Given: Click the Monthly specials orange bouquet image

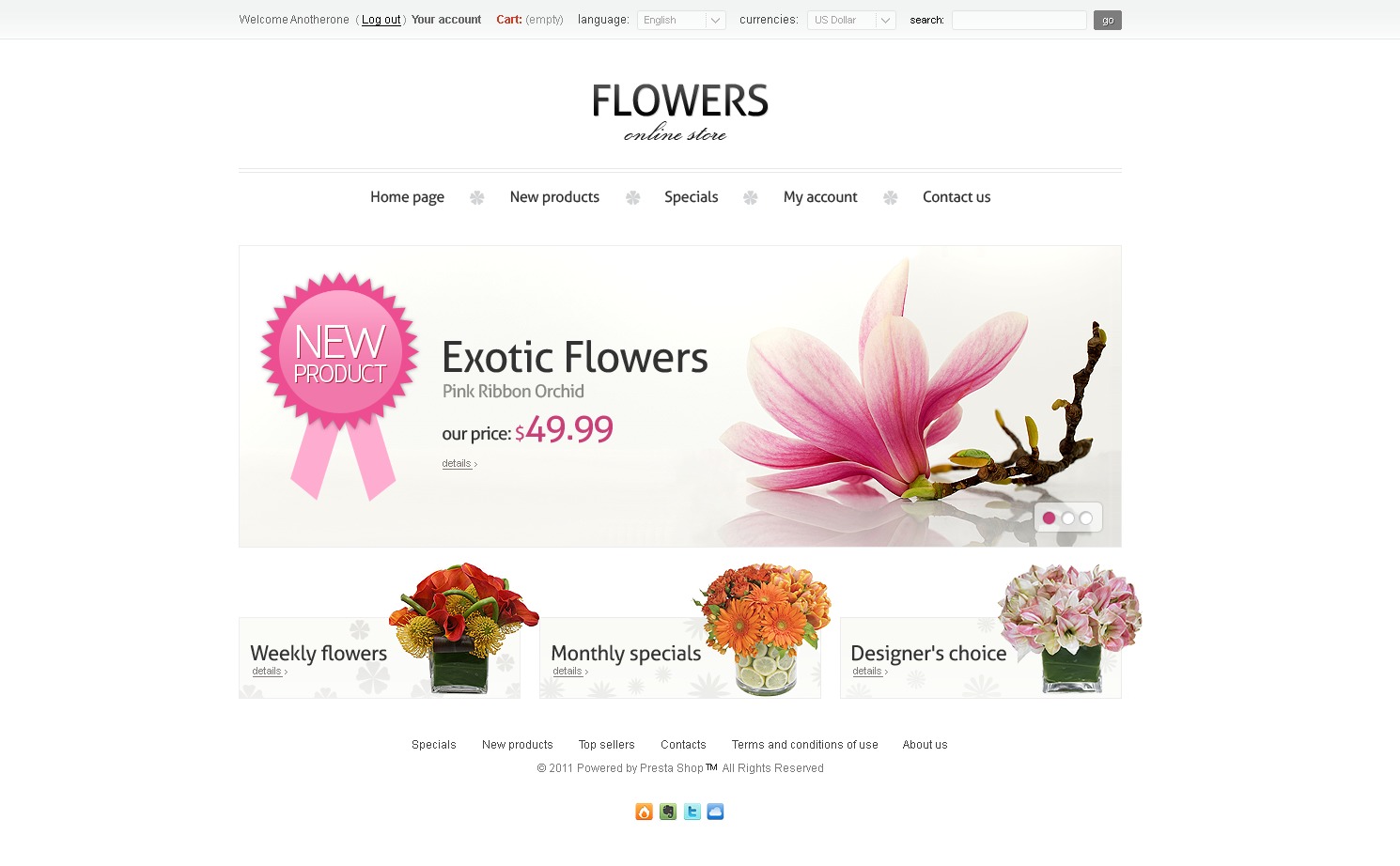Looking at the screenshot, I should (x=762, y=628).
